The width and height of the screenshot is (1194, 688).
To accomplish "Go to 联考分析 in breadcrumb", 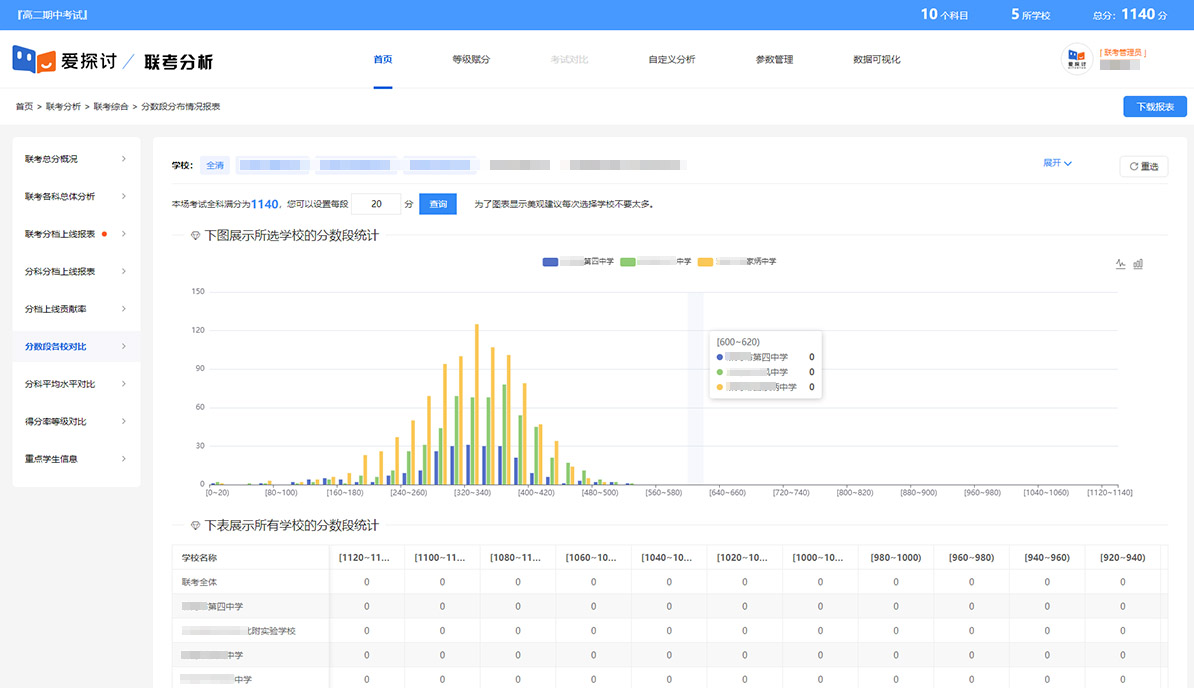I will coord(63,106).
